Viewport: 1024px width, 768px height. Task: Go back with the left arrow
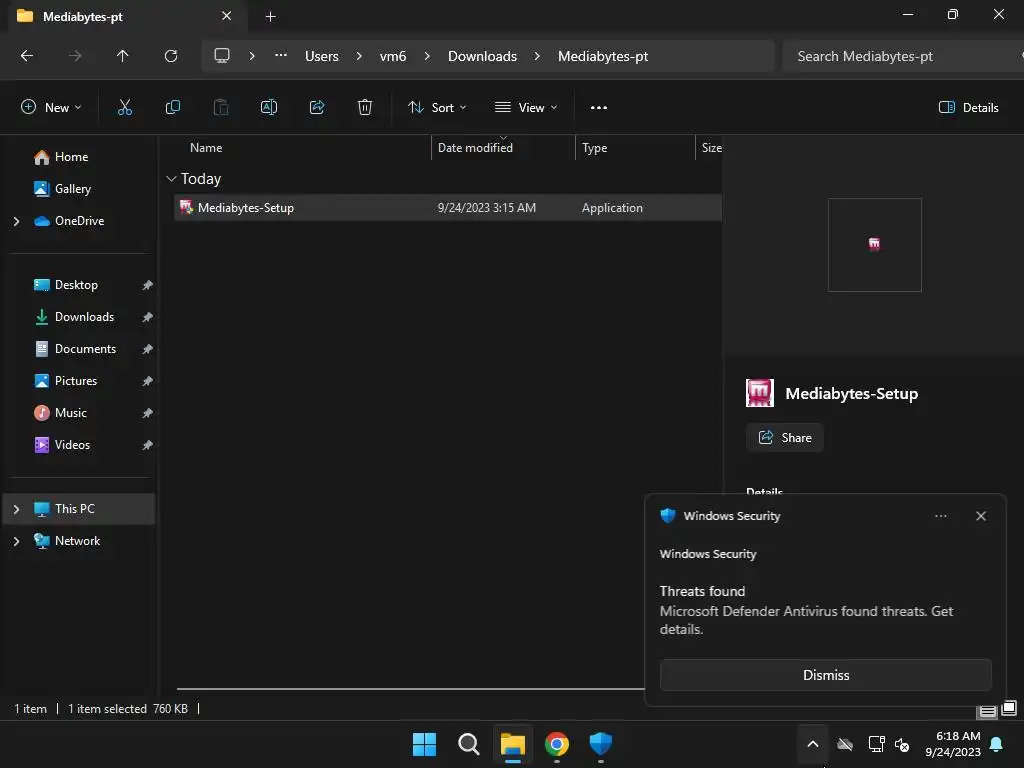tap(27, 56)
